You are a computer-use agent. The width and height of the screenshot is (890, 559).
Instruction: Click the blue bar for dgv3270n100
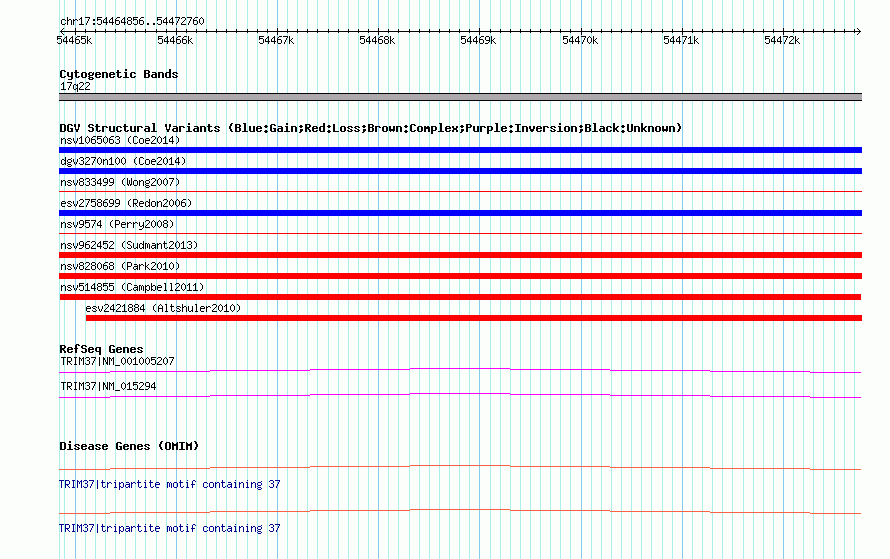[x=460, y=171]
